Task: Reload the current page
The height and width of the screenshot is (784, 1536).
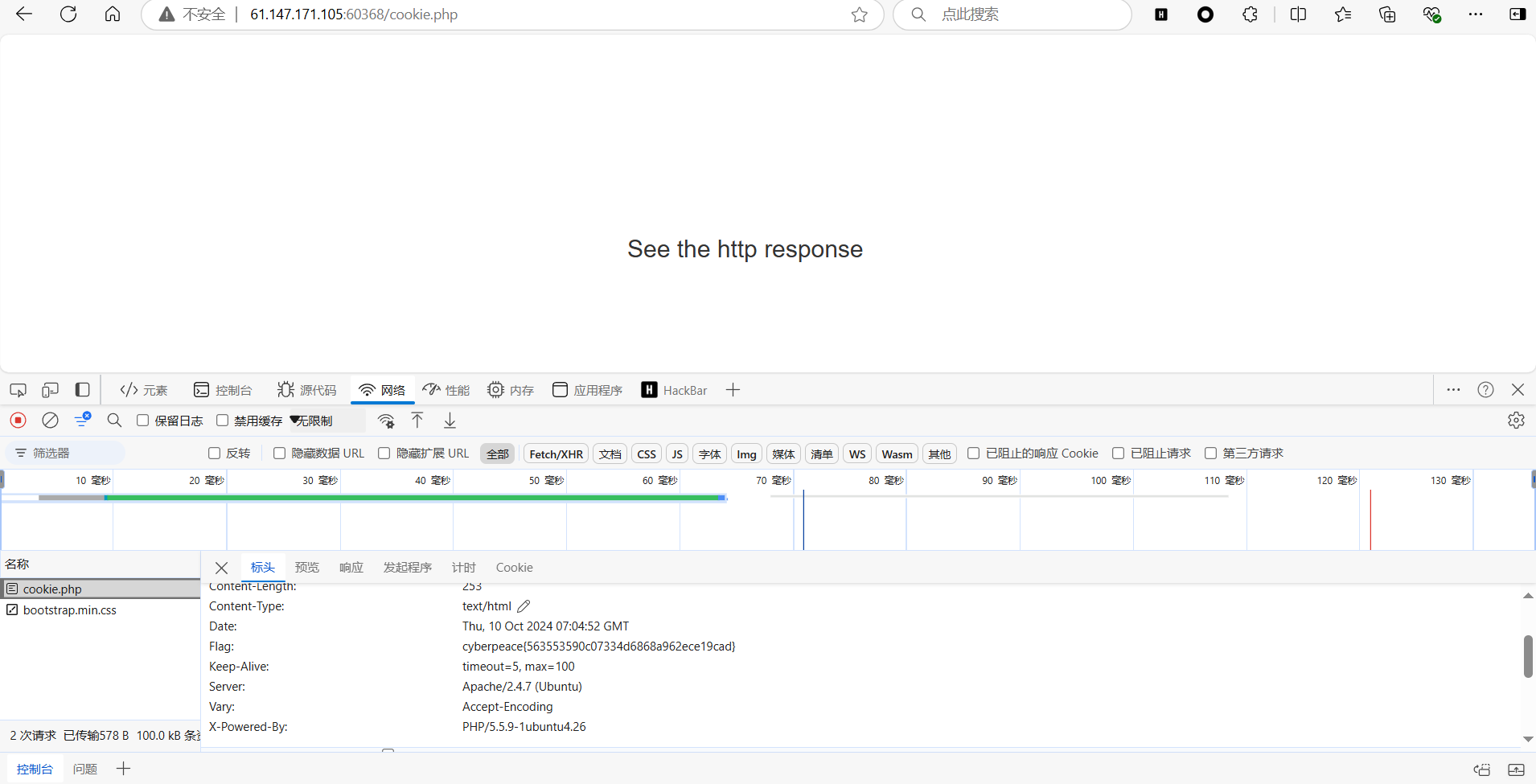Action: point(68,14)
